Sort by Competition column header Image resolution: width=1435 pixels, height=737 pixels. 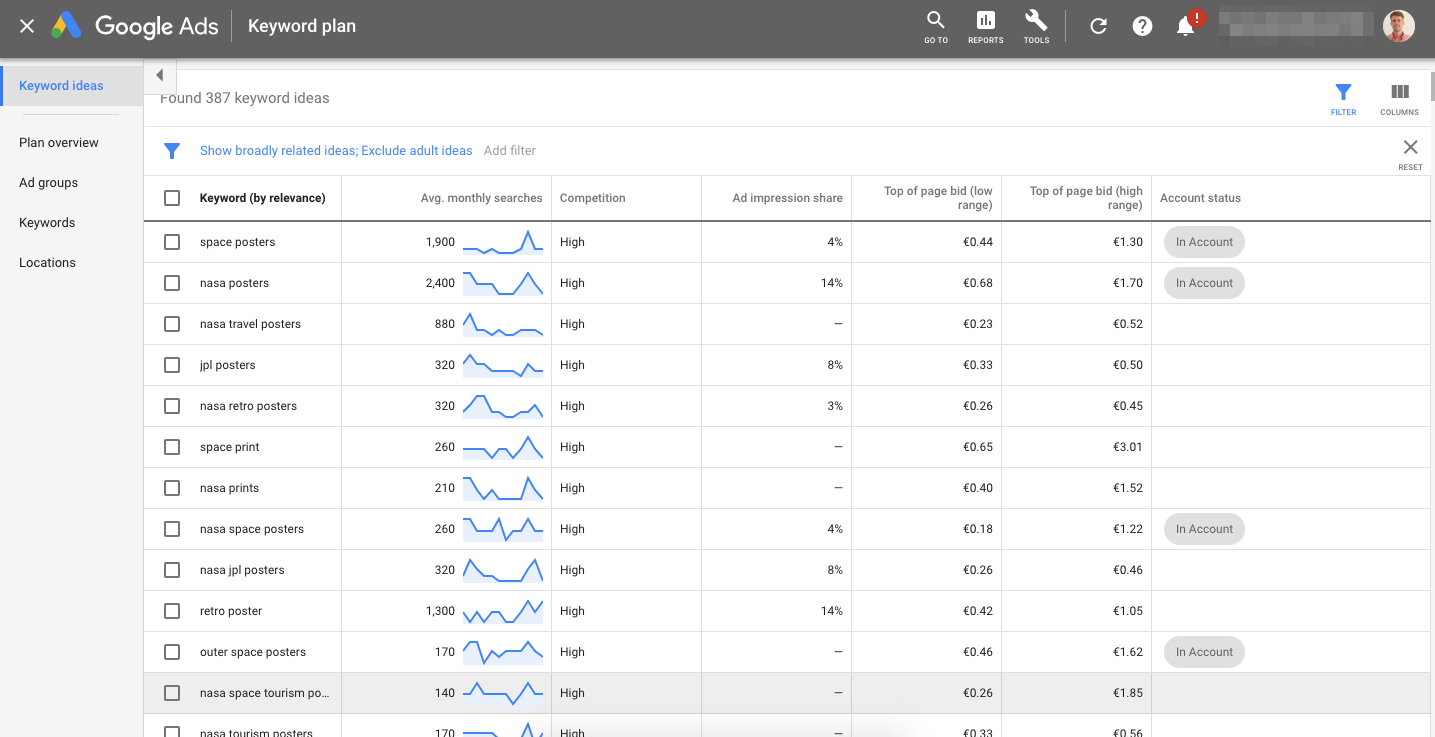pyautogui.click(x=592, y=198)
